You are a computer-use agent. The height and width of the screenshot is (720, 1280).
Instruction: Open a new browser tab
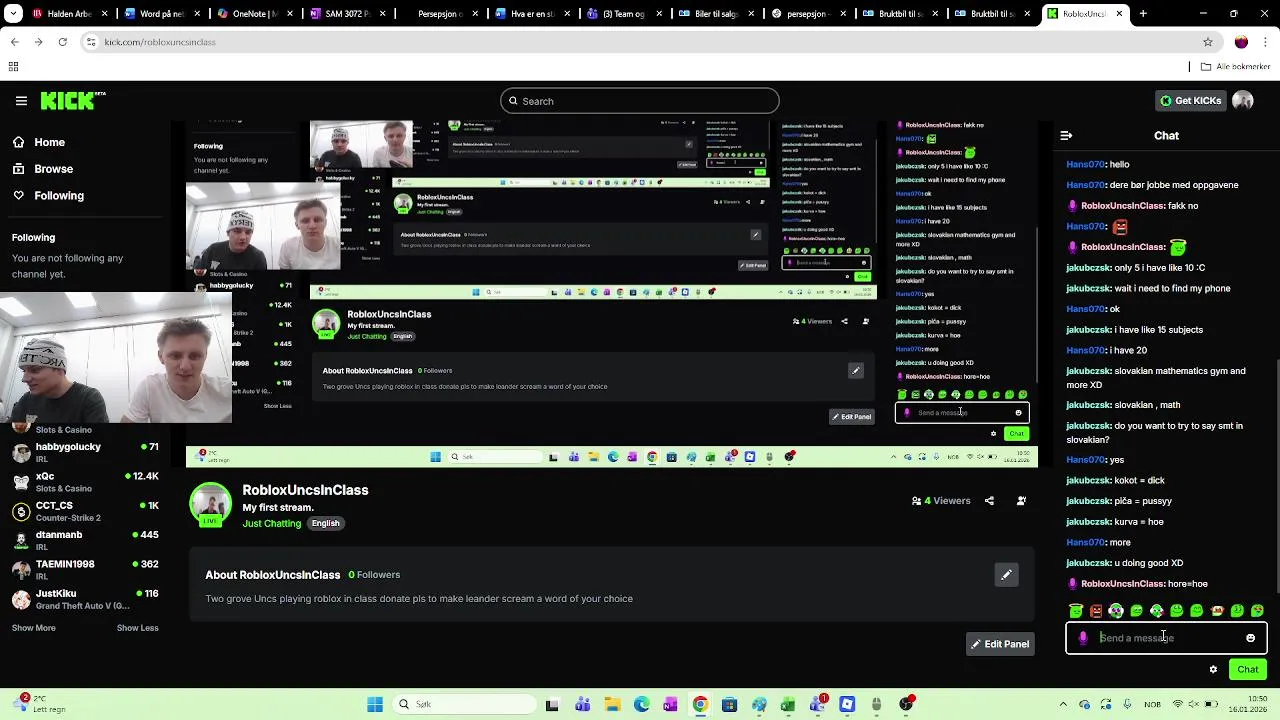pyautogui.click(x=1143, y=14)
